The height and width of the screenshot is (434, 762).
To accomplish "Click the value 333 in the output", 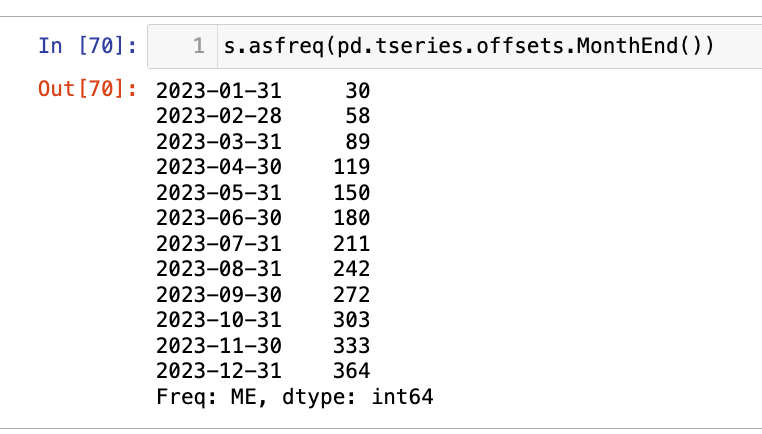I will [x=351, y=346].
